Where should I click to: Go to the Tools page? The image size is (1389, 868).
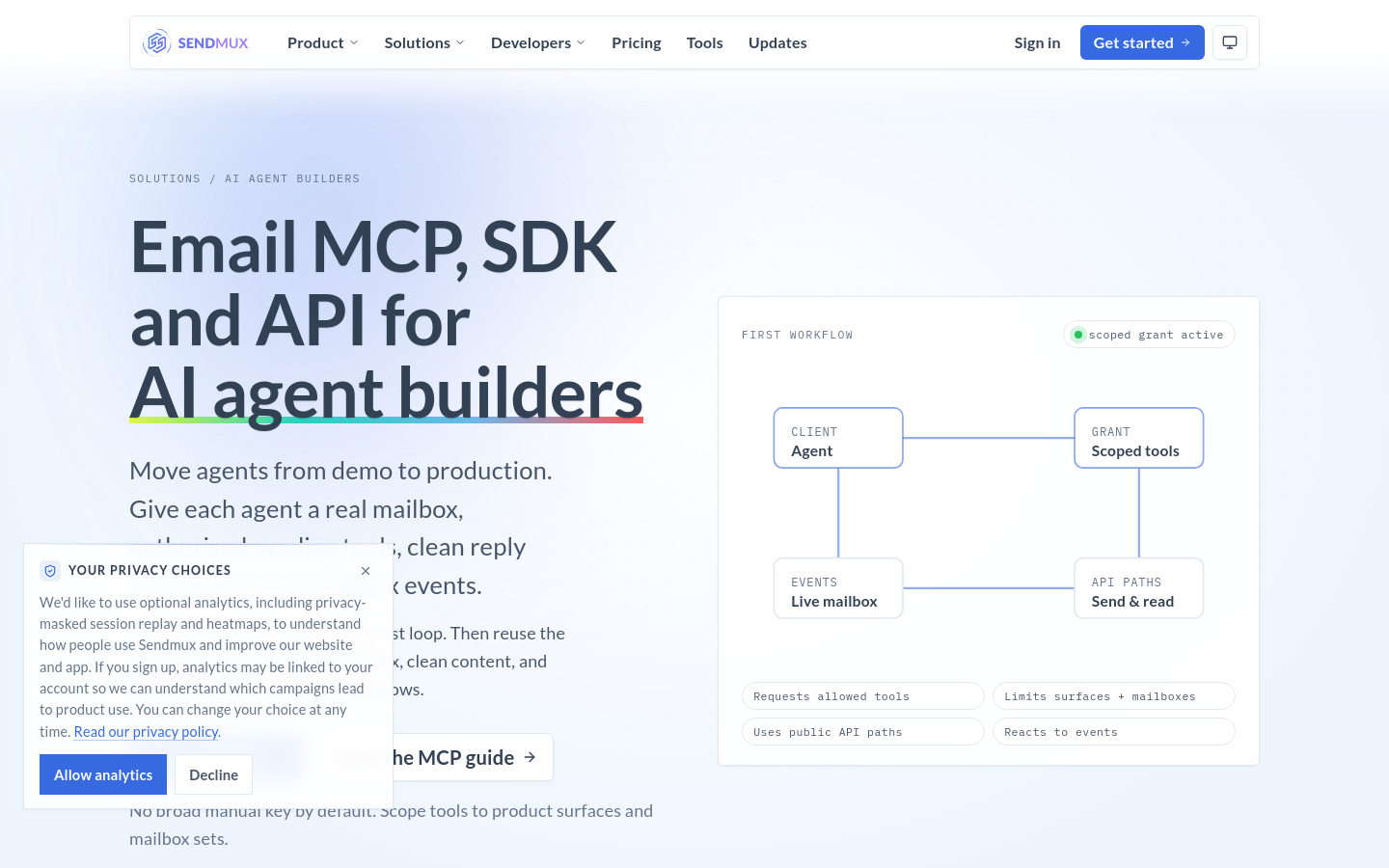pos(705,42)
